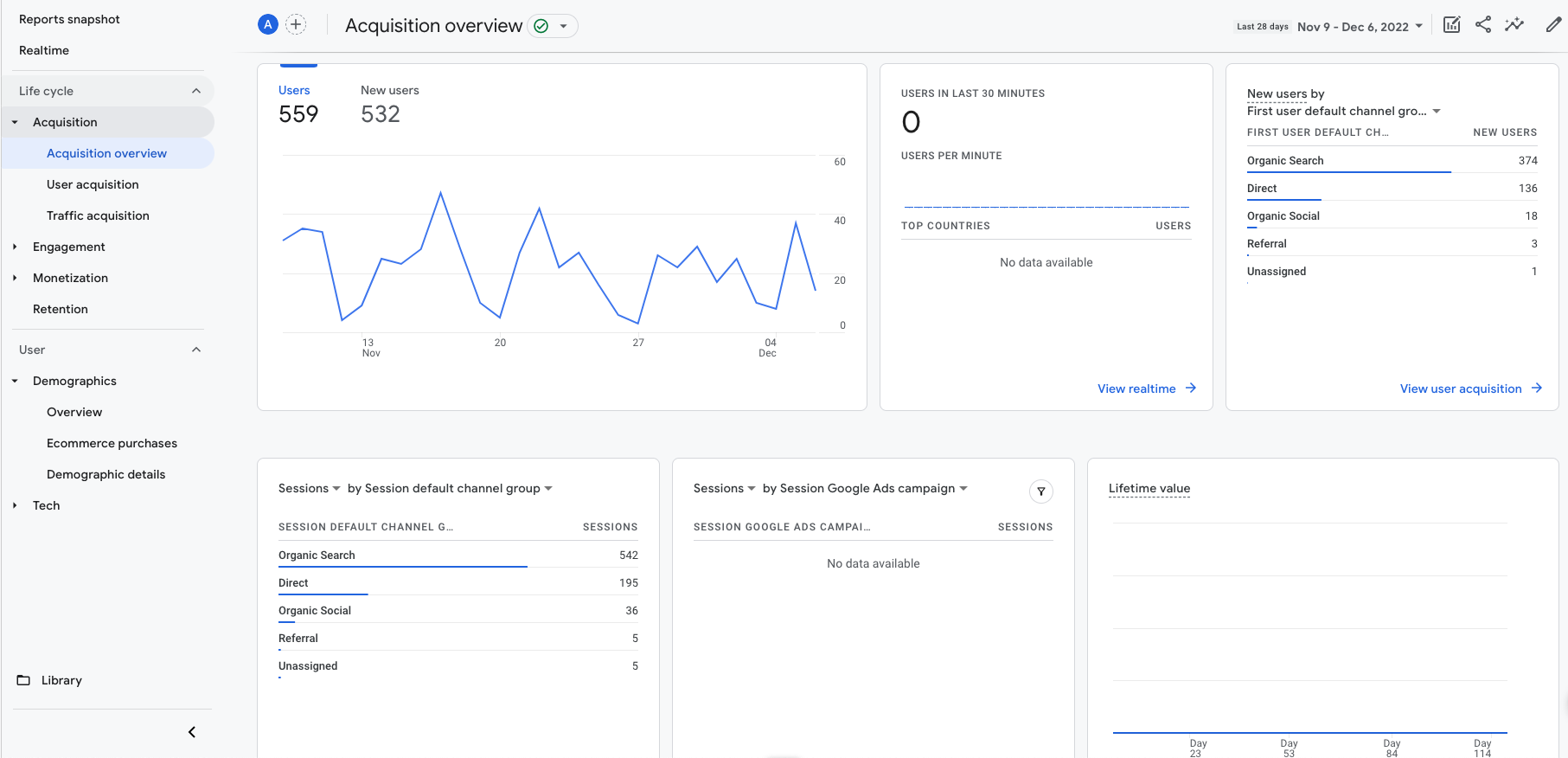The height and width of the screenshot is (758, 1568).
Task: Collapse the User section chevron
Action: click(196, 350)
